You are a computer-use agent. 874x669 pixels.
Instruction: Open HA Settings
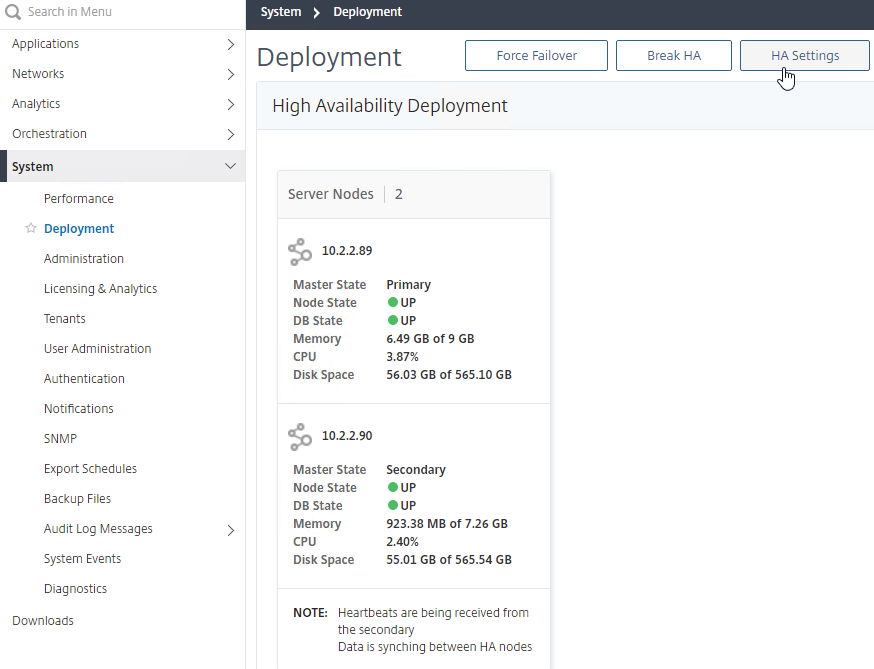(804, 55)
